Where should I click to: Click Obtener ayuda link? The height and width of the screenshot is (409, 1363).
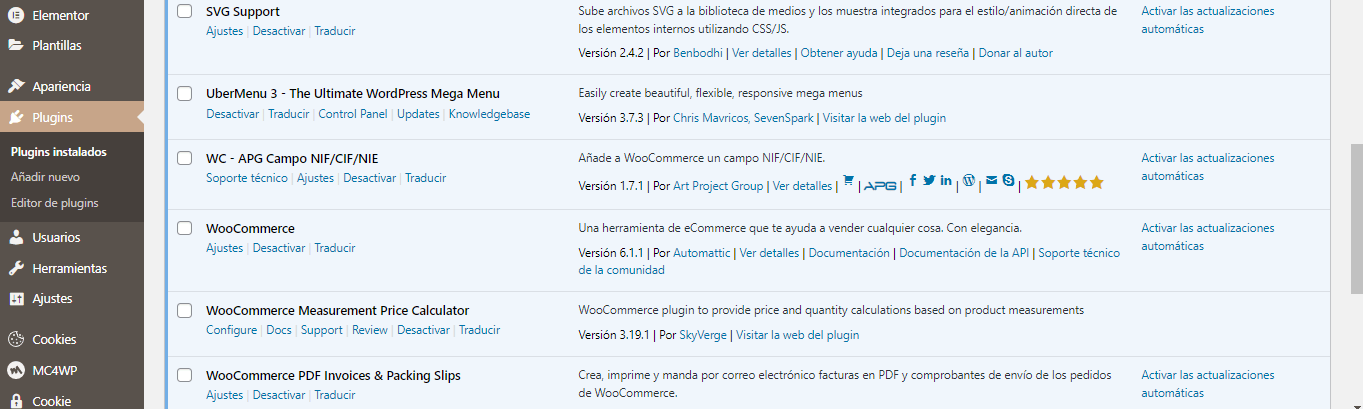tap(839, 53)
